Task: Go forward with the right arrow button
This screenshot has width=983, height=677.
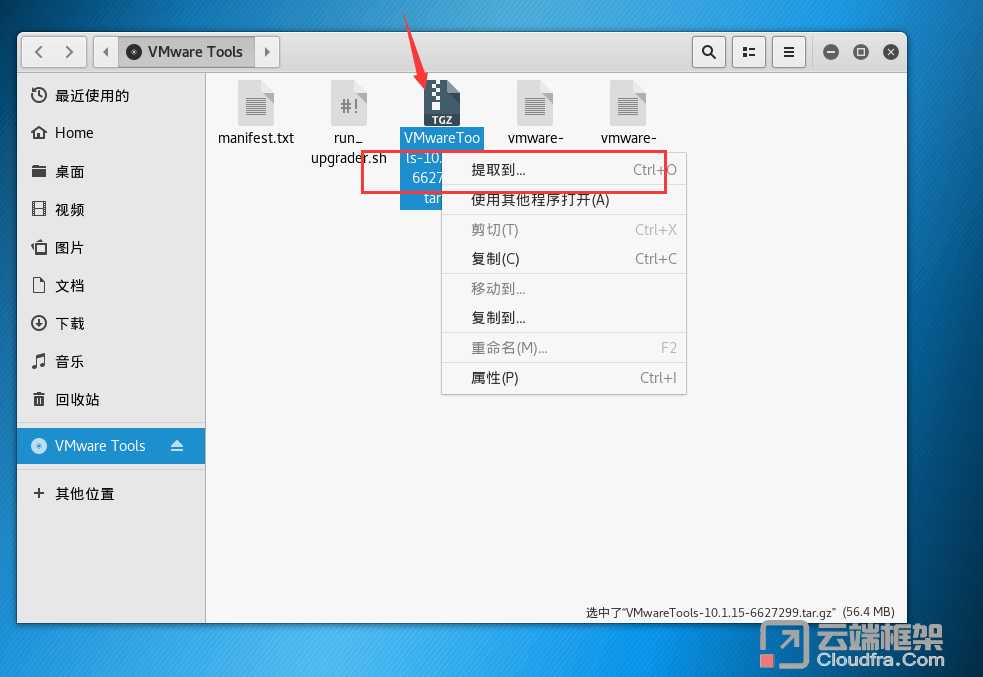Action: (69, 52)
